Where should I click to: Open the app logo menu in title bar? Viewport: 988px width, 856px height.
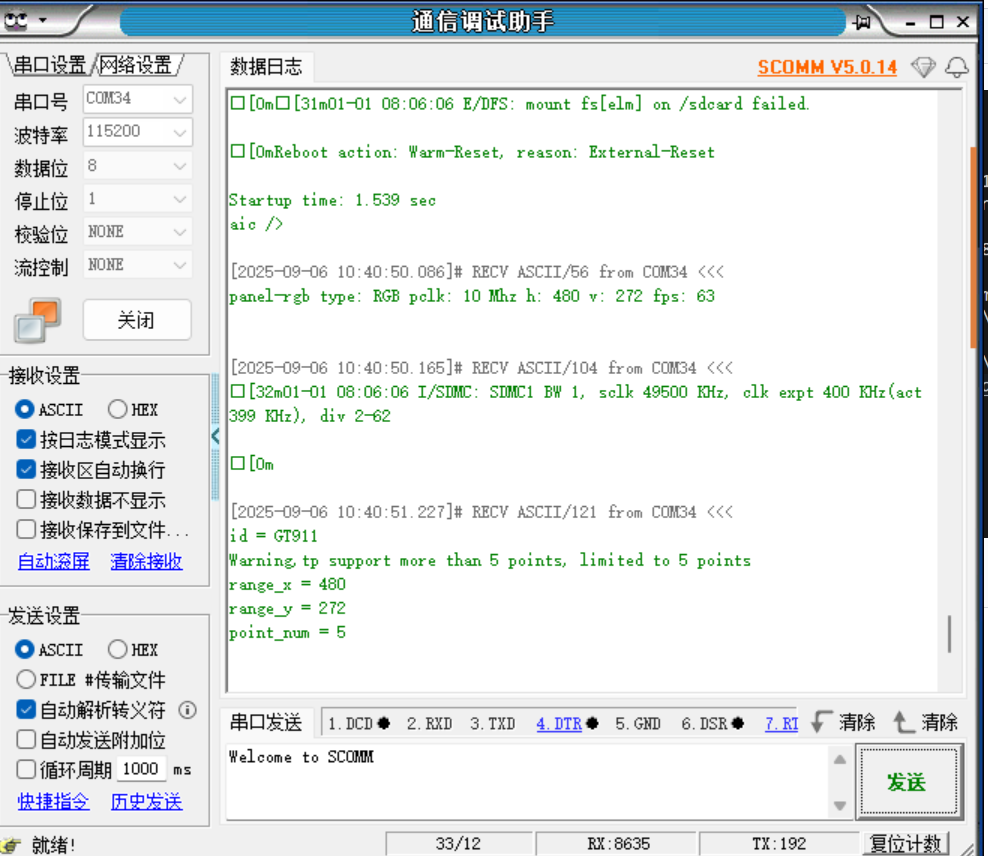coord(17,21)
